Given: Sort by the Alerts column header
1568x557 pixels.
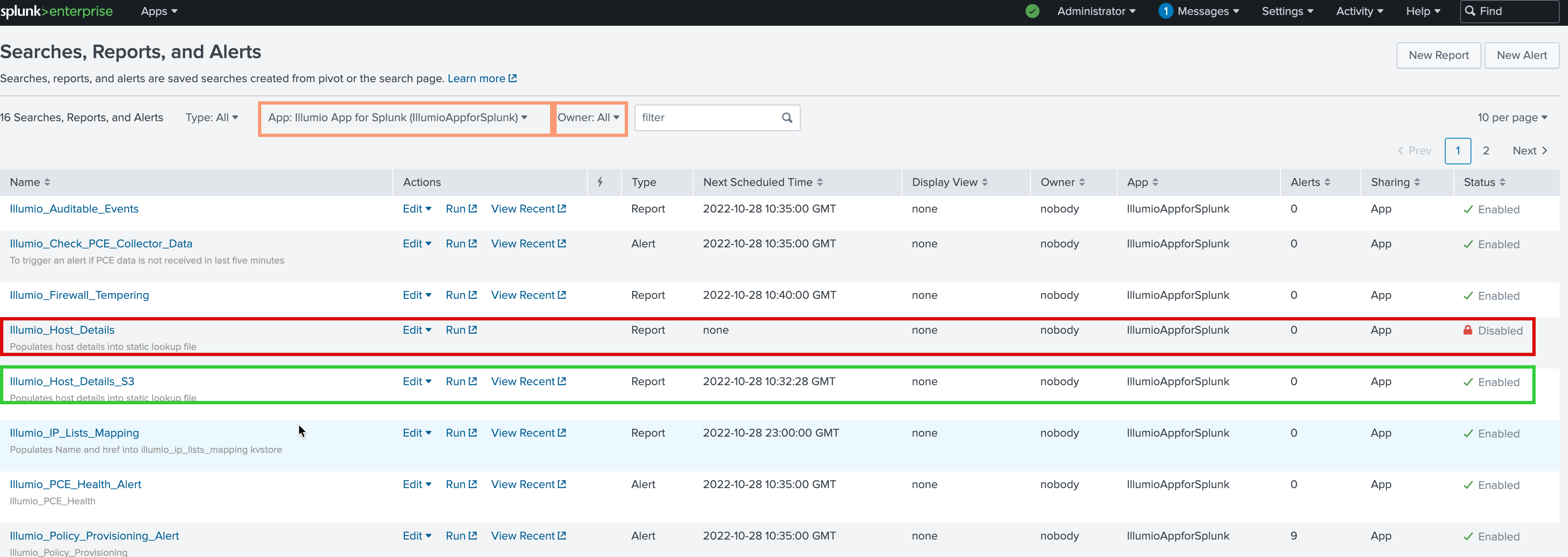Looking at the screenshot, I should point(1310,182).
